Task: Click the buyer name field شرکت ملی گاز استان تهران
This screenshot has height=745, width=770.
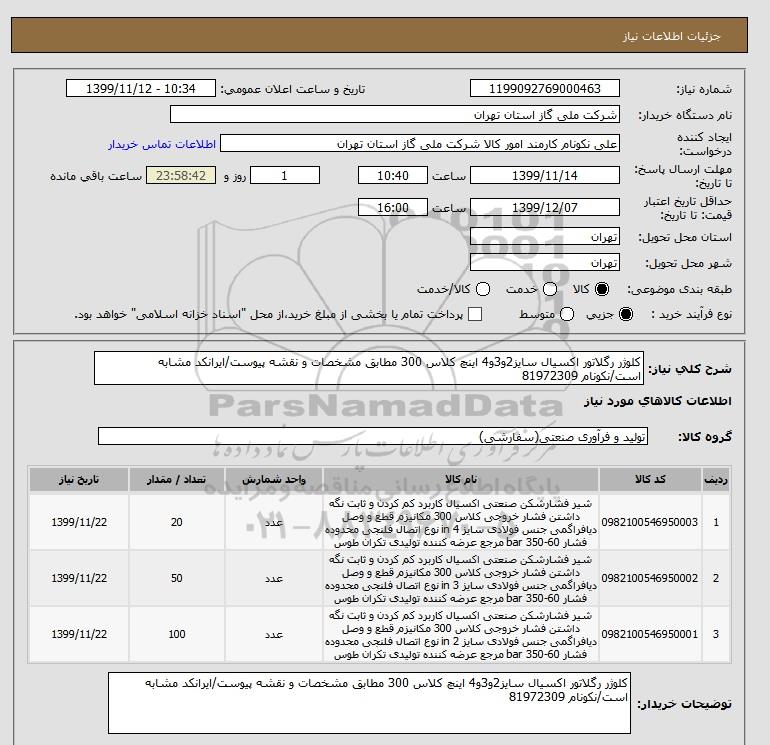Action: point(394,114)
